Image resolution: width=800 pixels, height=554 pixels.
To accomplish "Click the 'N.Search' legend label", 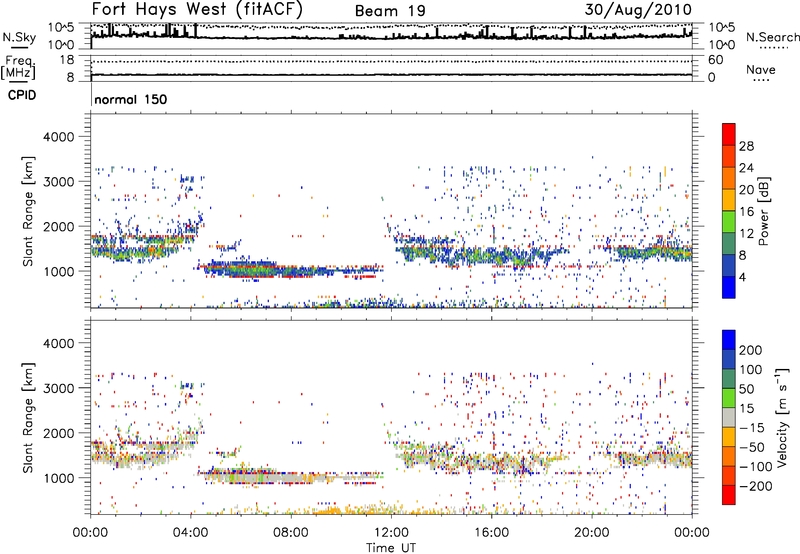I will [772, 37].
